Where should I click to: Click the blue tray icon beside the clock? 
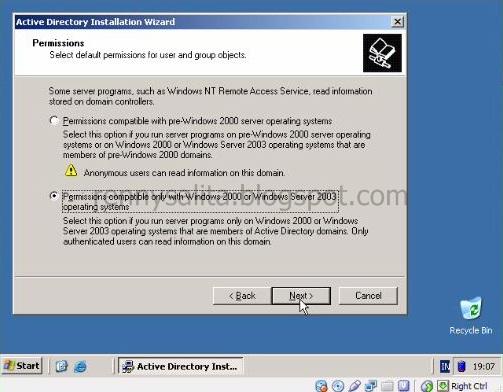coord(461,366)
